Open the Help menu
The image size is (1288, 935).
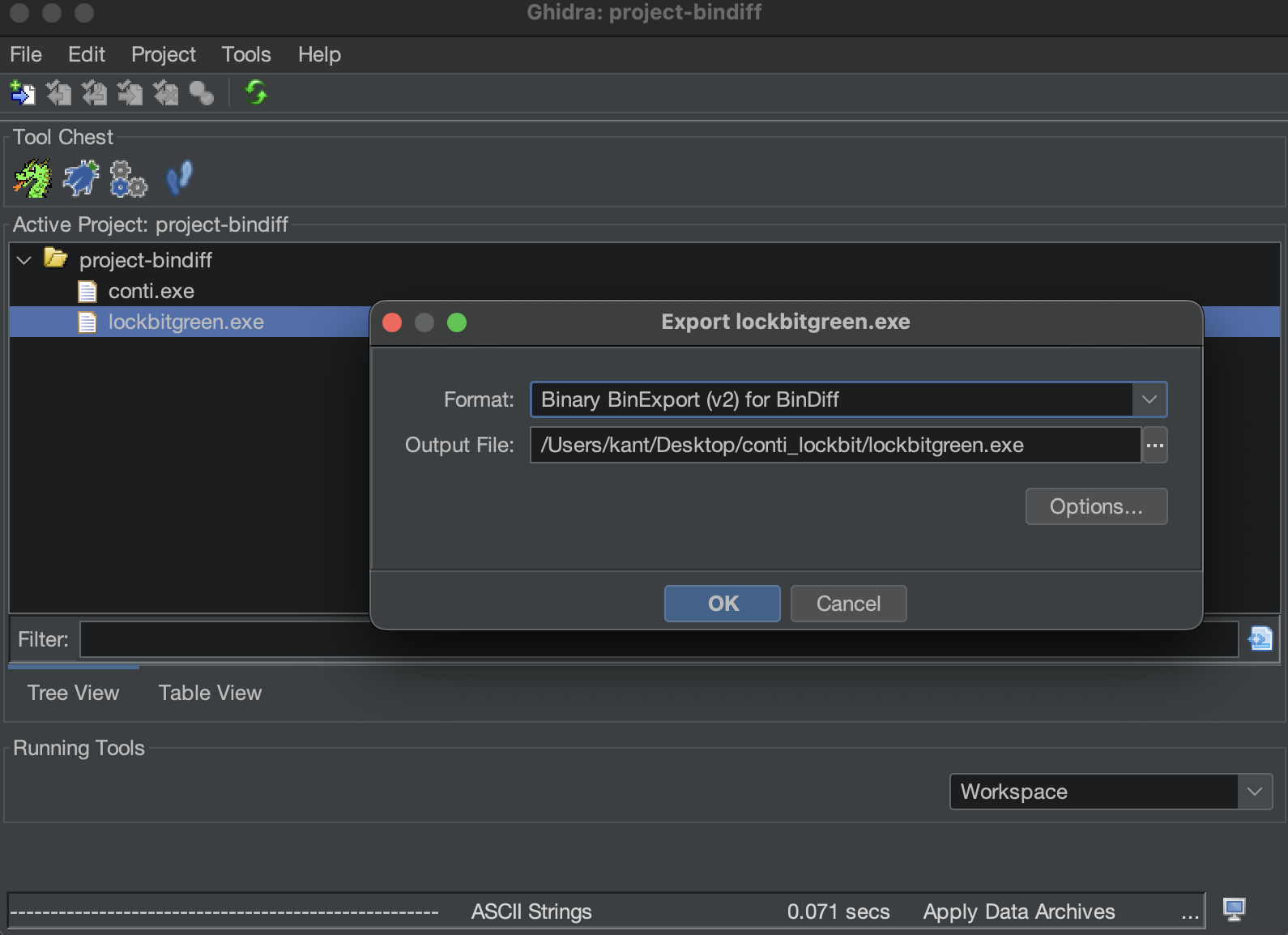point(319,54)
